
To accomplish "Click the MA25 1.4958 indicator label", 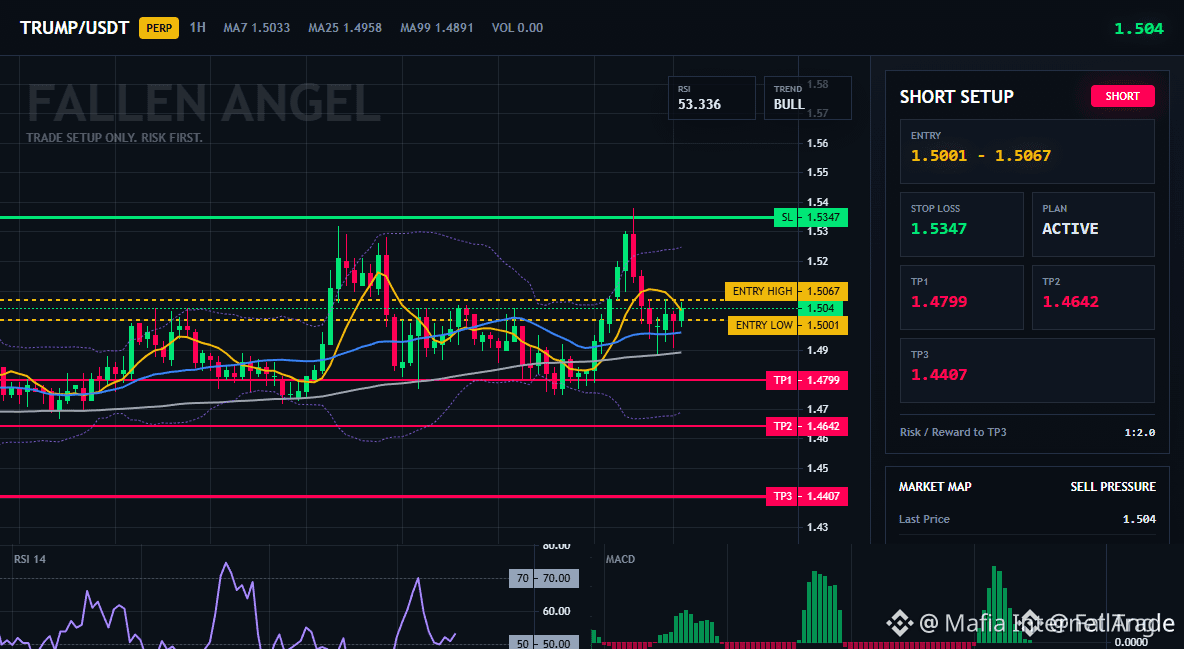I will tap(345, 28).
